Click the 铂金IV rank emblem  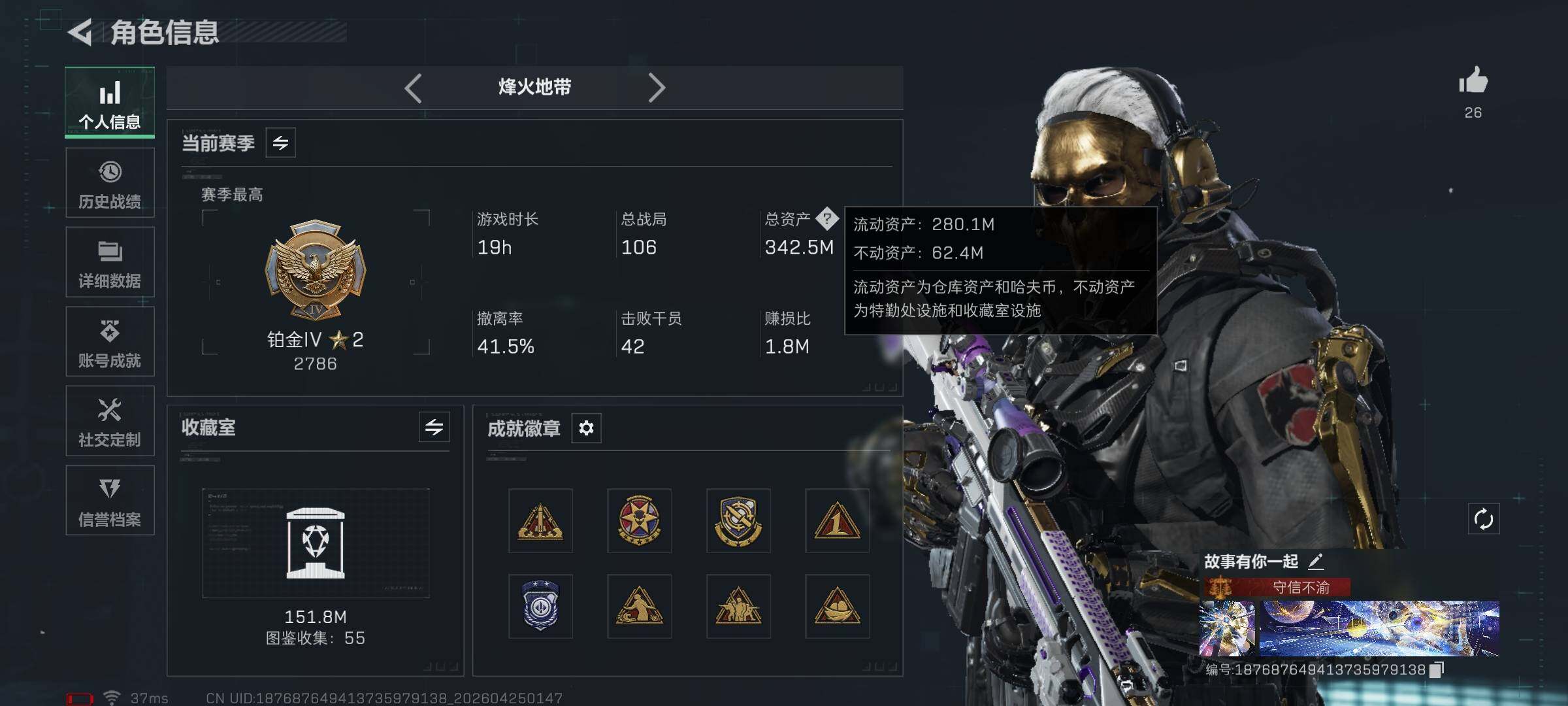(x=316, y=269)
